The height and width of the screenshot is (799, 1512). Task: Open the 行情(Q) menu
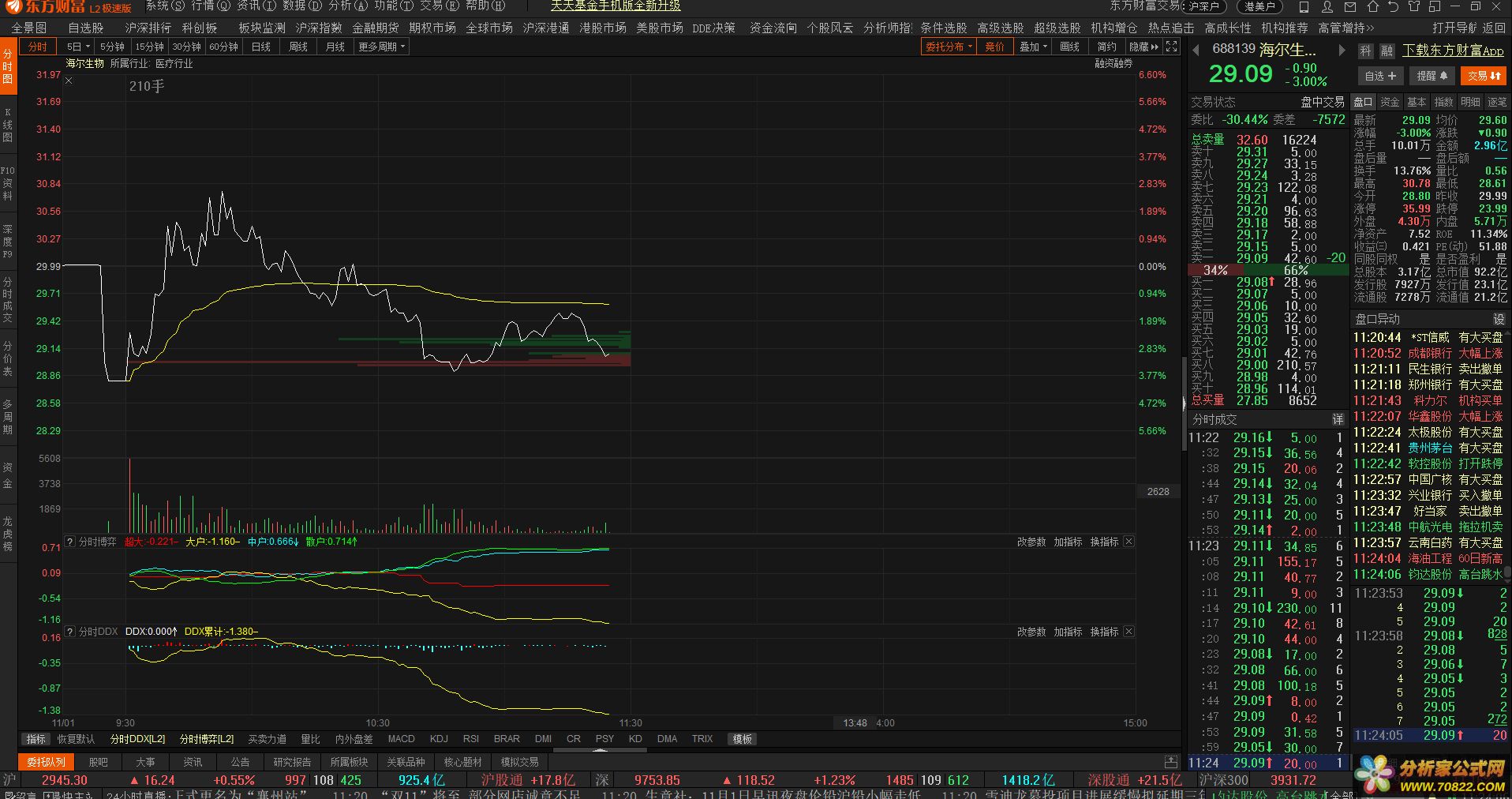[210, 6]
